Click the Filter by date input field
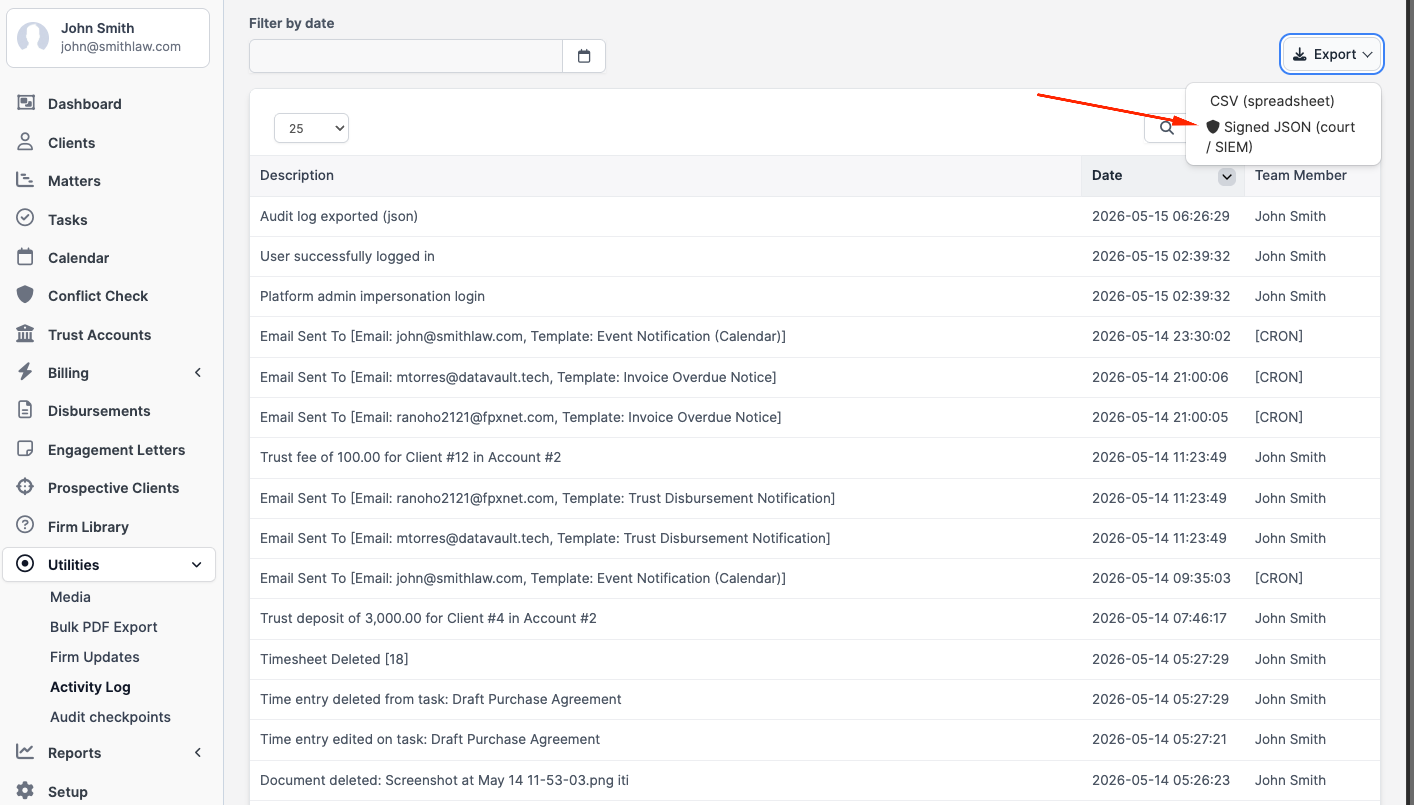 [406, 56]
